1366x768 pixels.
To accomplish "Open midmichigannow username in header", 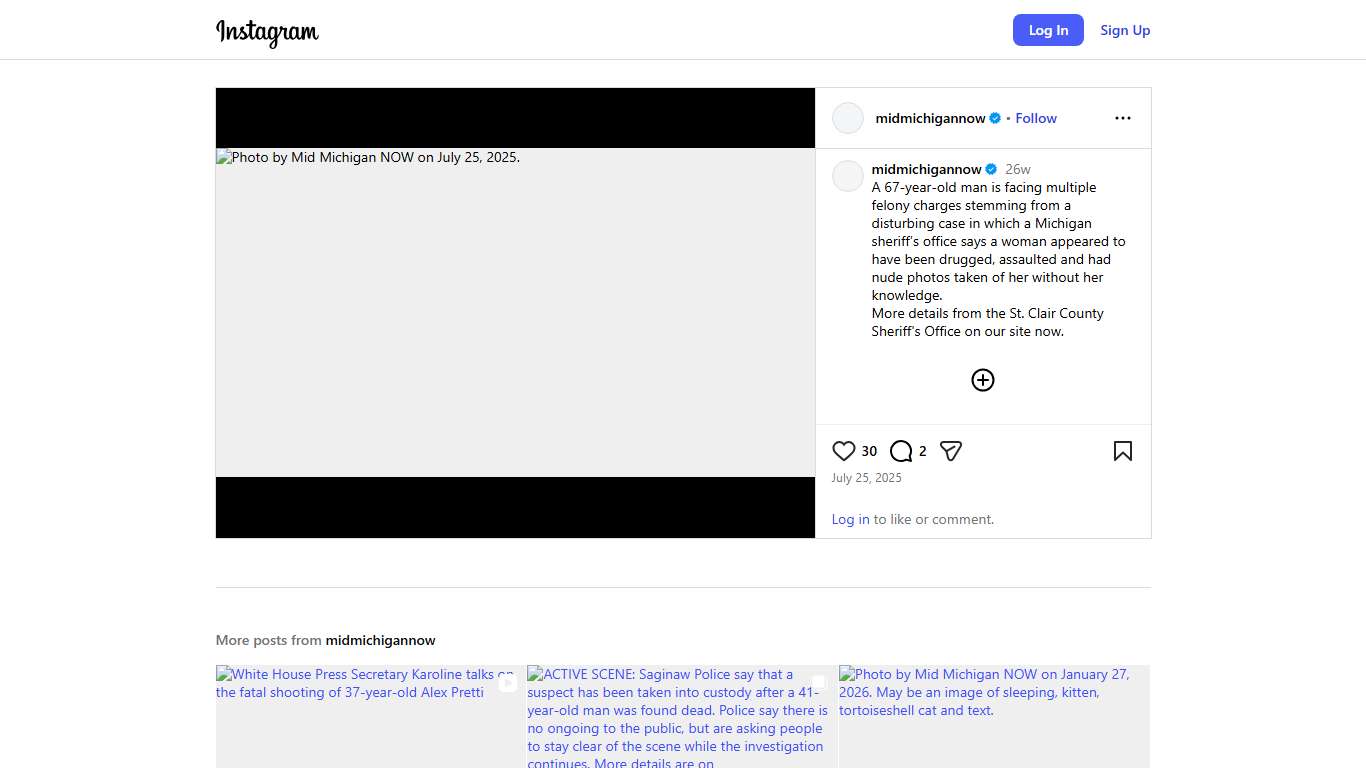I will pyautogui.click(x=930, y=118).
